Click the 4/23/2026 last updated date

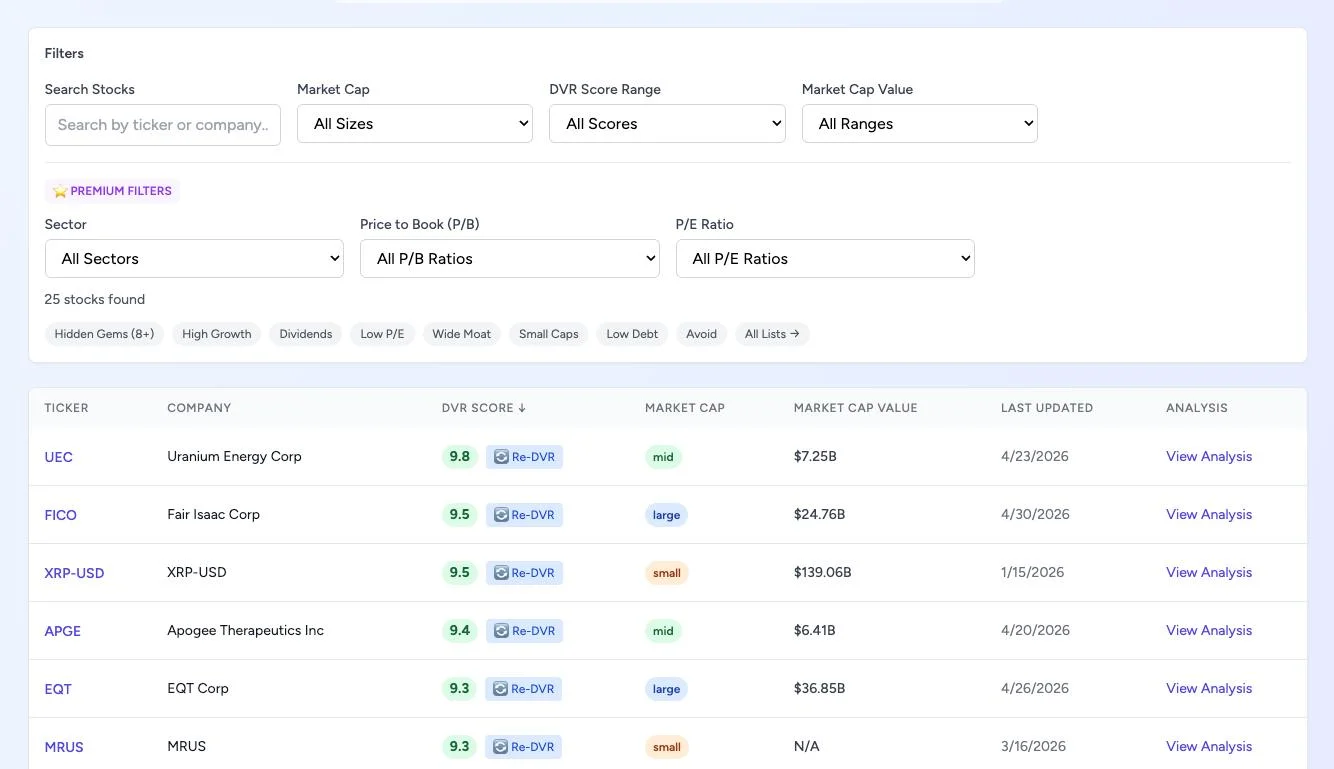point(1035,456)
